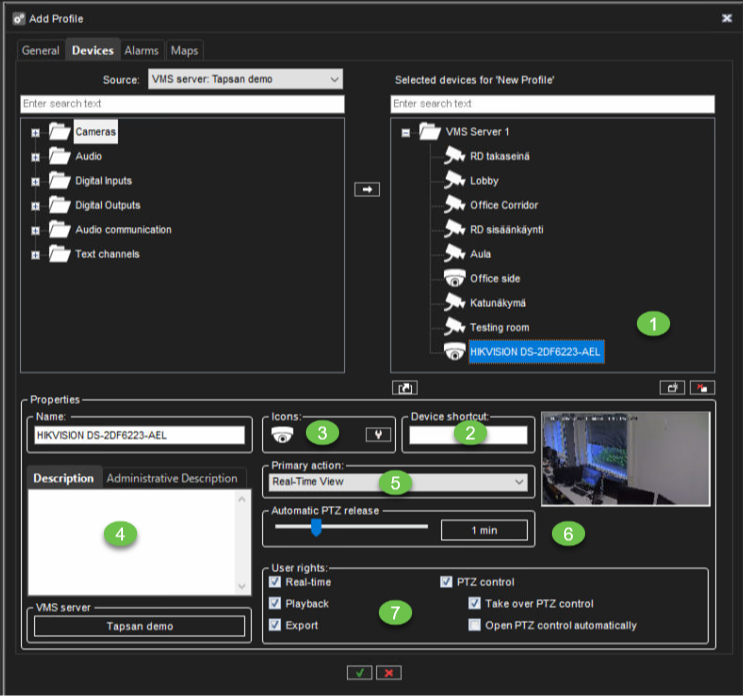Click the wrench button in the Icons box
This screenshot has height=697, width=745.
coord(378,434)
